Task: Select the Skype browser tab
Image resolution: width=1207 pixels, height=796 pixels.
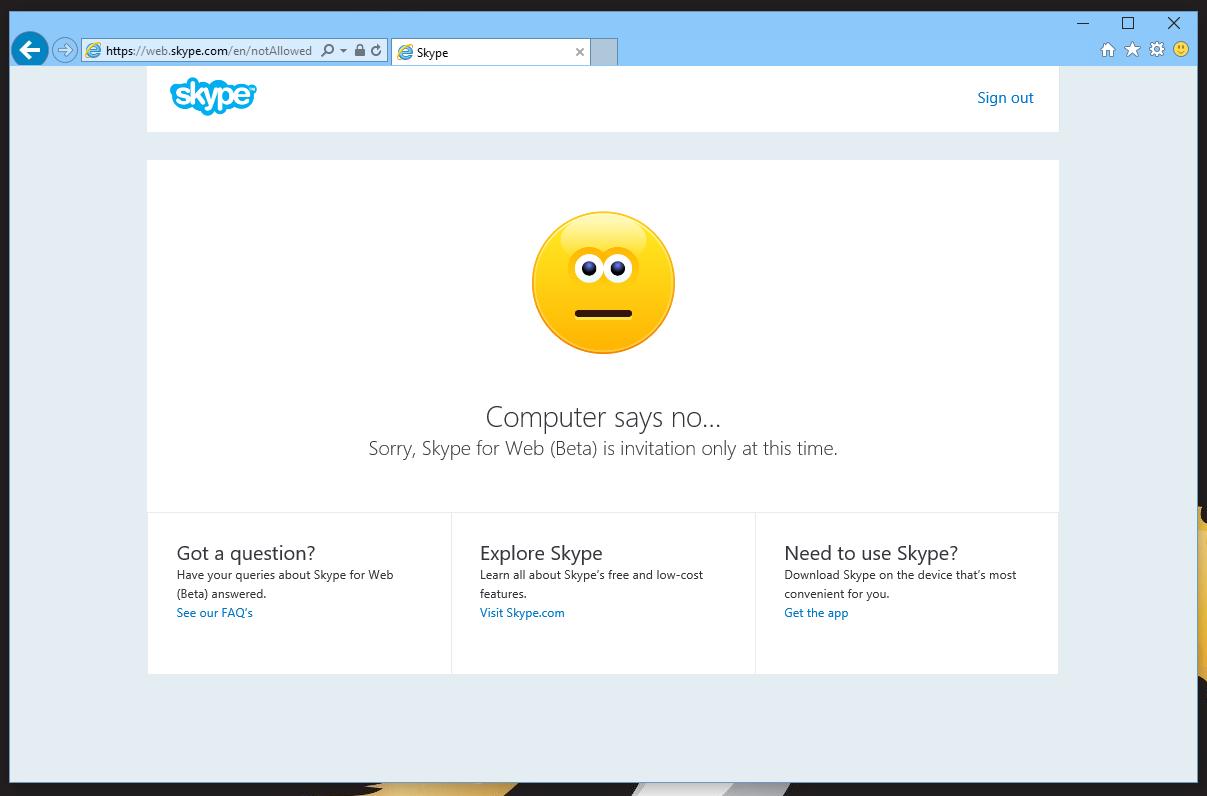Action: pyautogui.click(x=491, y=52)
